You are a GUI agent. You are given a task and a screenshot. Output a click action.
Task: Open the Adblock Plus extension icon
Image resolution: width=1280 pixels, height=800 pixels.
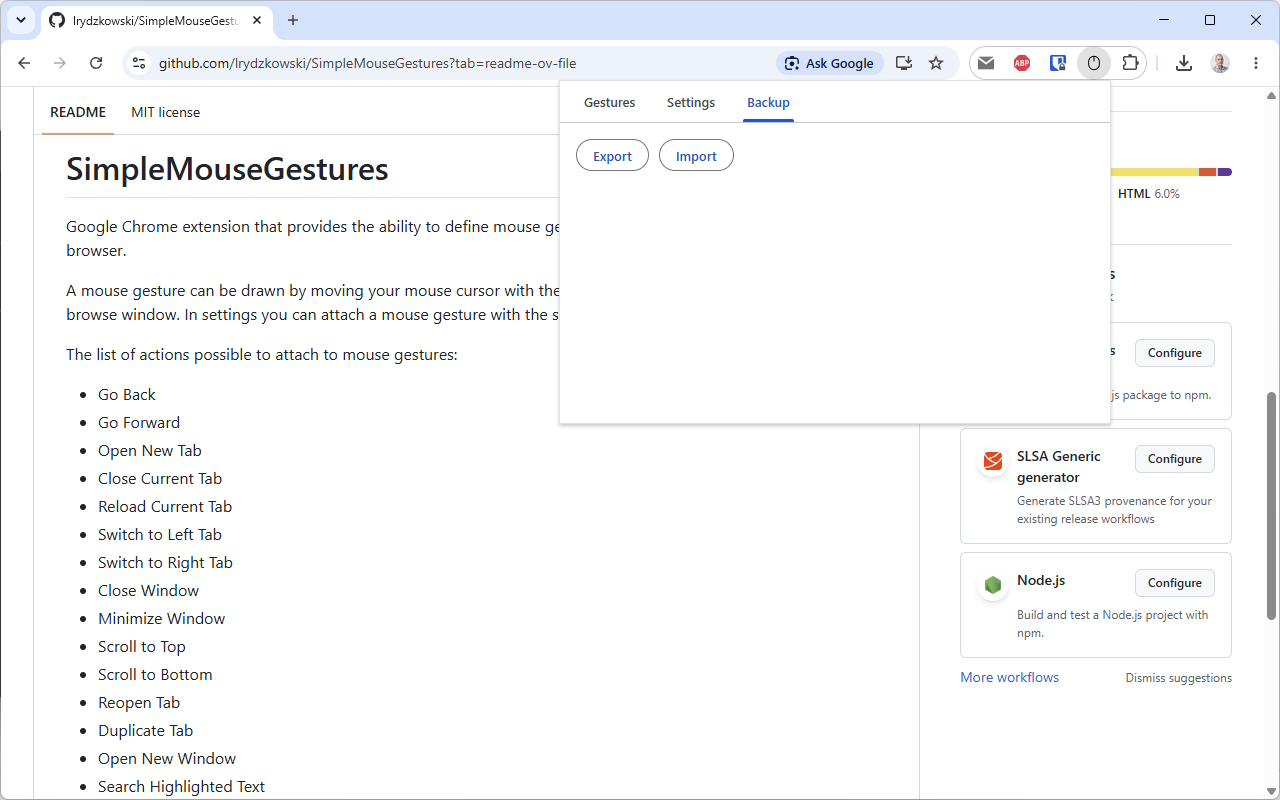[1022, 63]
